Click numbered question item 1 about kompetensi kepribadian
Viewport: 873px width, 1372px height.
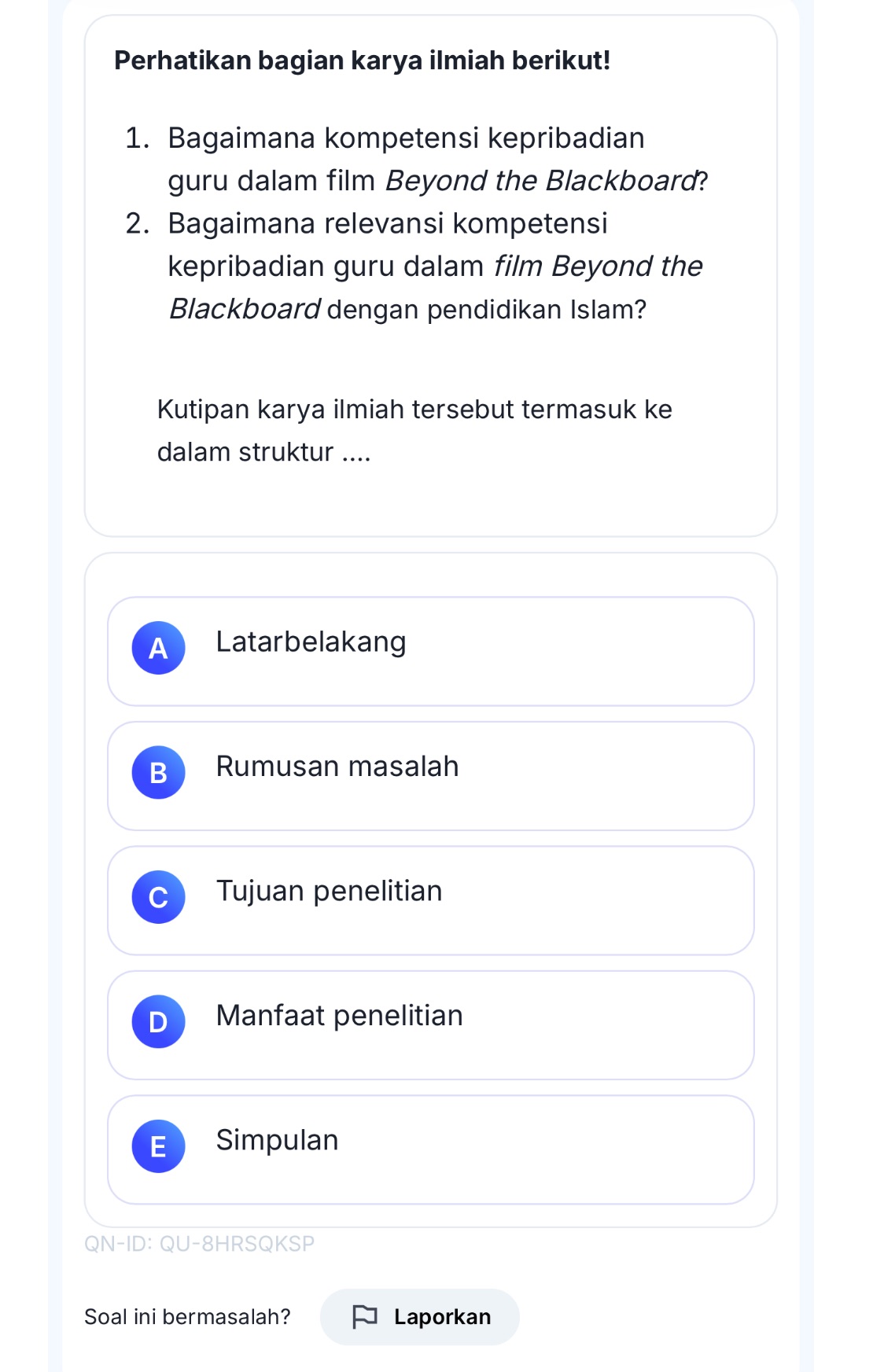click(417, 159)
